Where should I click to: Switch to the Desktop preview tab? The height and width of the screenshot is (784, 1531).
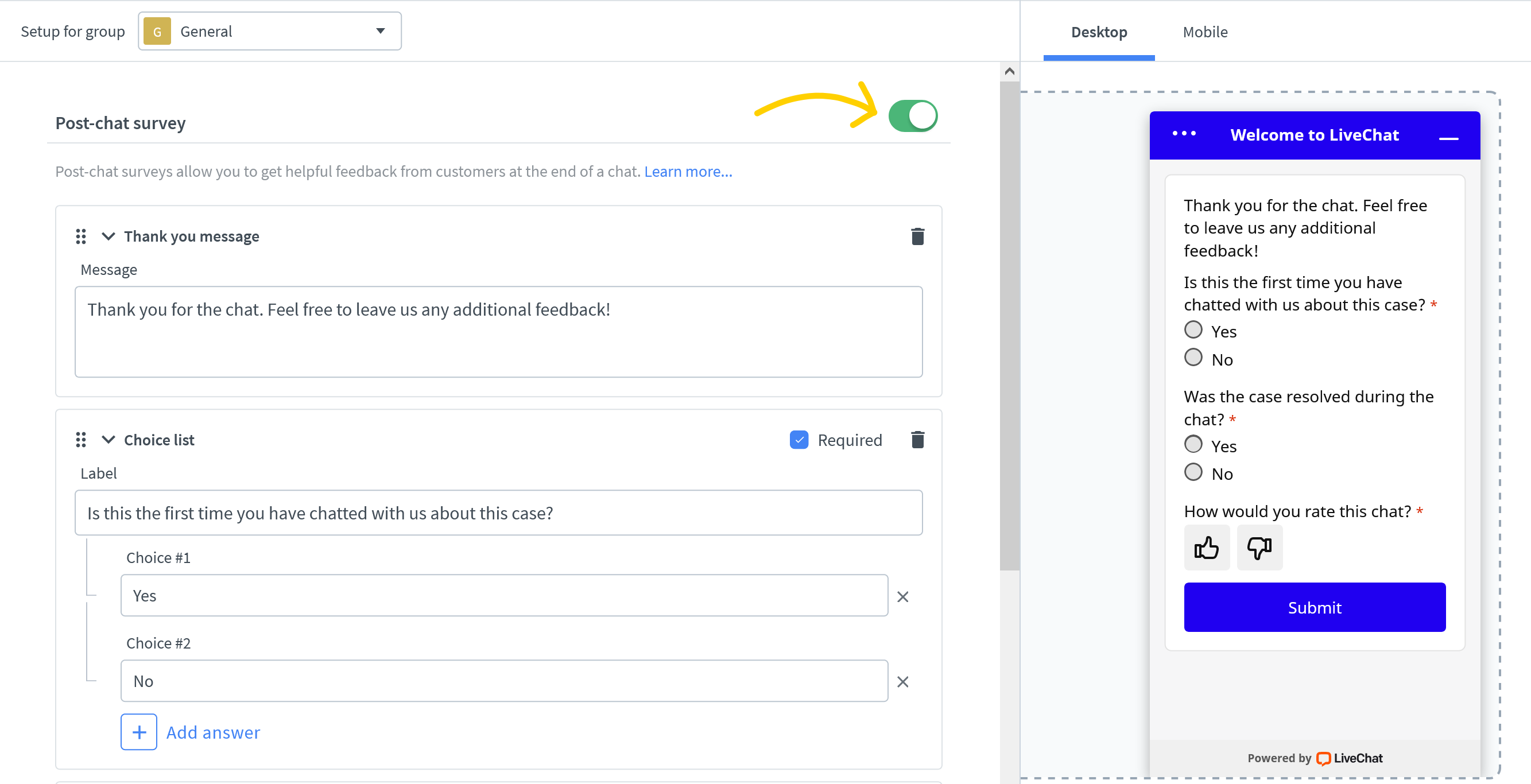click(1099, 32)
